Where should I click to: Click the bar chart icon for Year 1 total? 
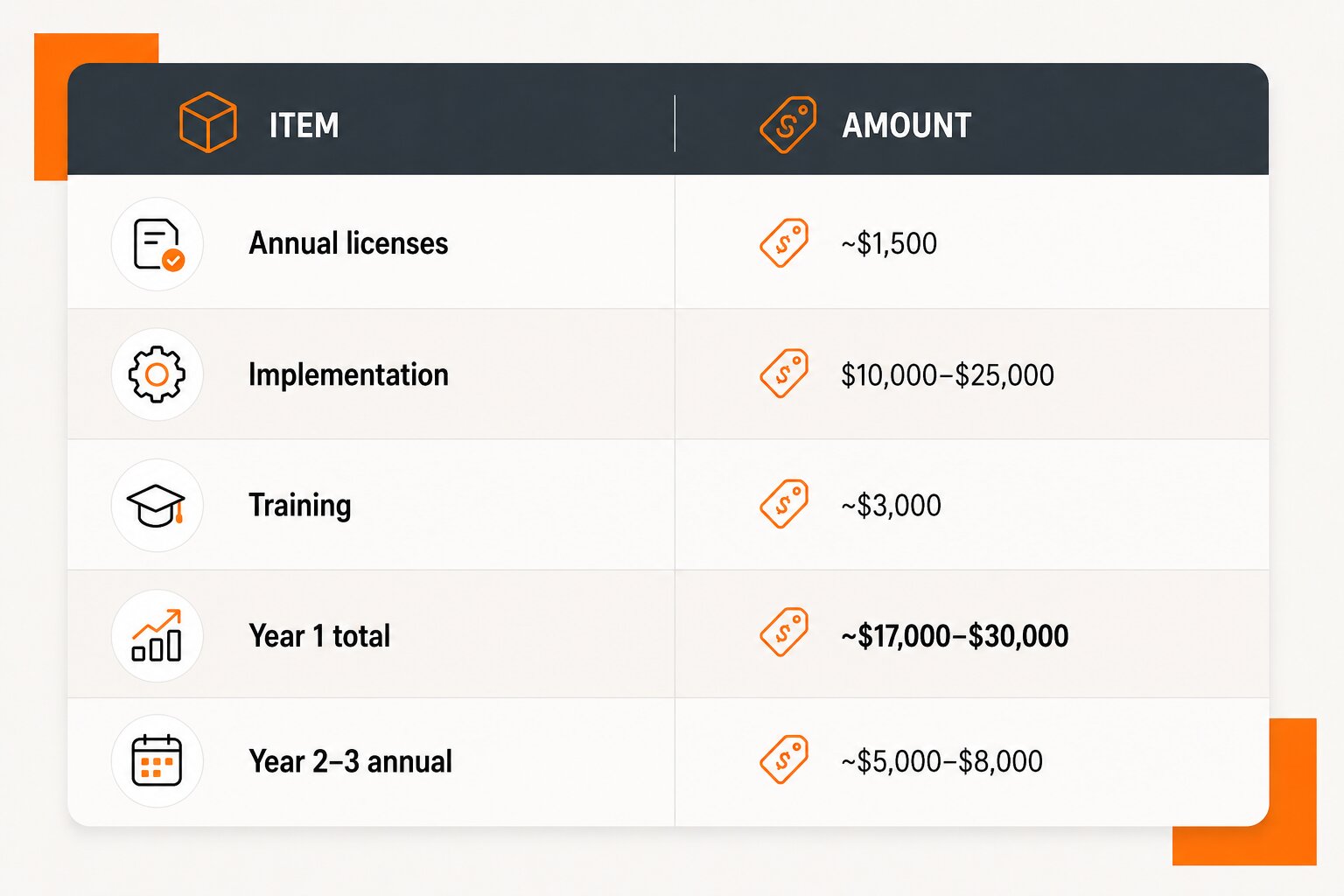pyautogui.click(x=157, y=635)
